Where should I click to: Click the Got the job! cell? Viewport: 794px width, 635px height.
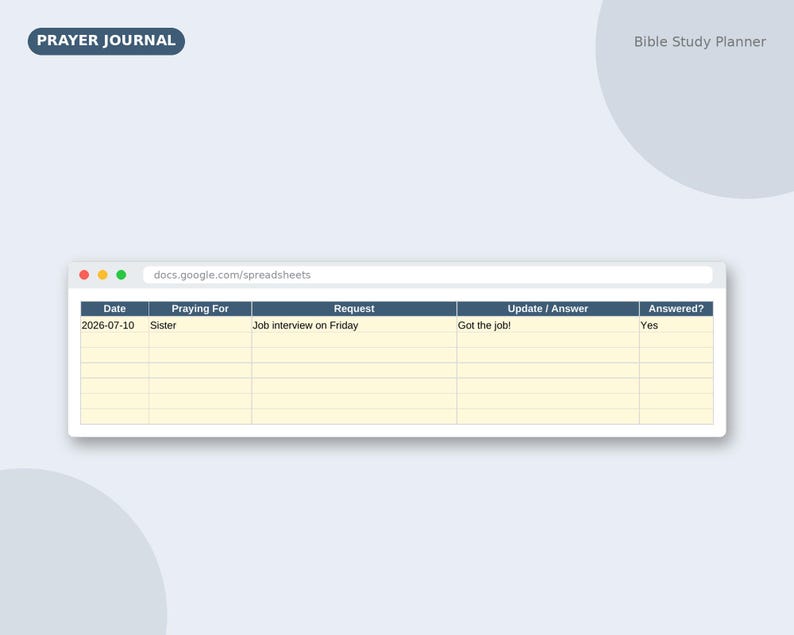click(x=548, y=325)
